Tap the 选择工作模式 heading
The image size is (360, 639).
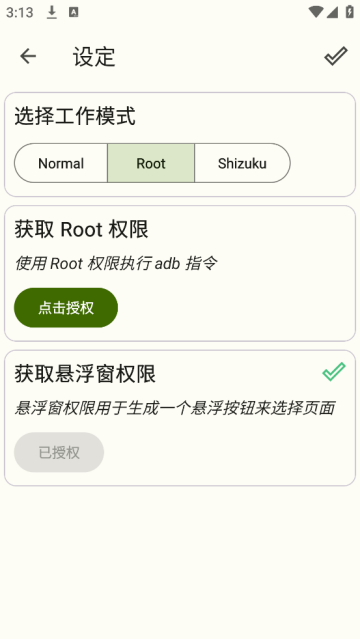[x=75, y=116]
